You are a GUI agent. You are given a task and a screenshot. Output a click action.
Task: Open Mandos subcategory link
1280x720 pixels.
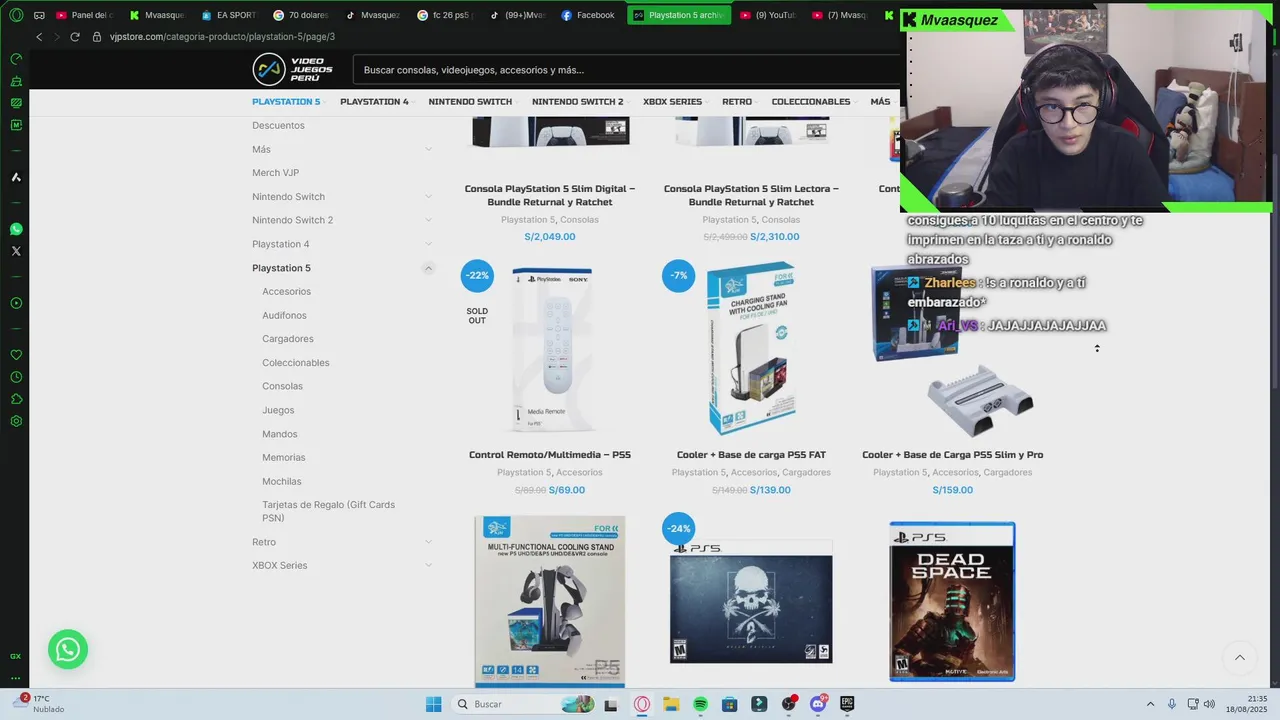click(x=280, y=434)
